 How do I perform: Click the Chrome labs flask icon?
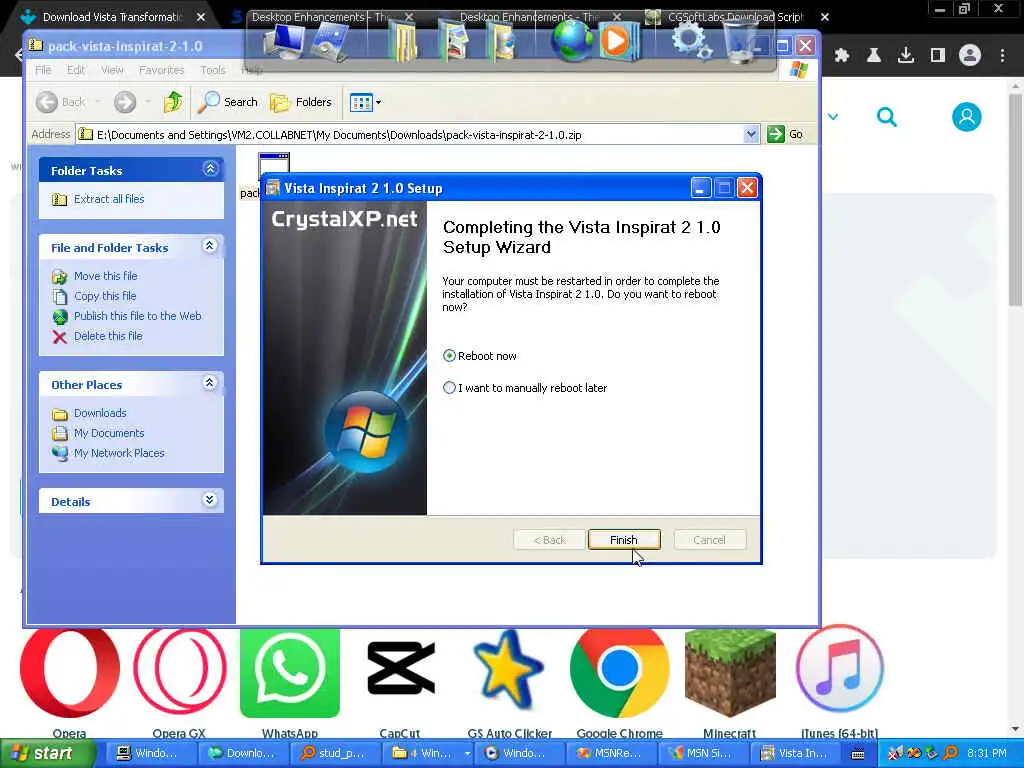(x=874, y=56)
